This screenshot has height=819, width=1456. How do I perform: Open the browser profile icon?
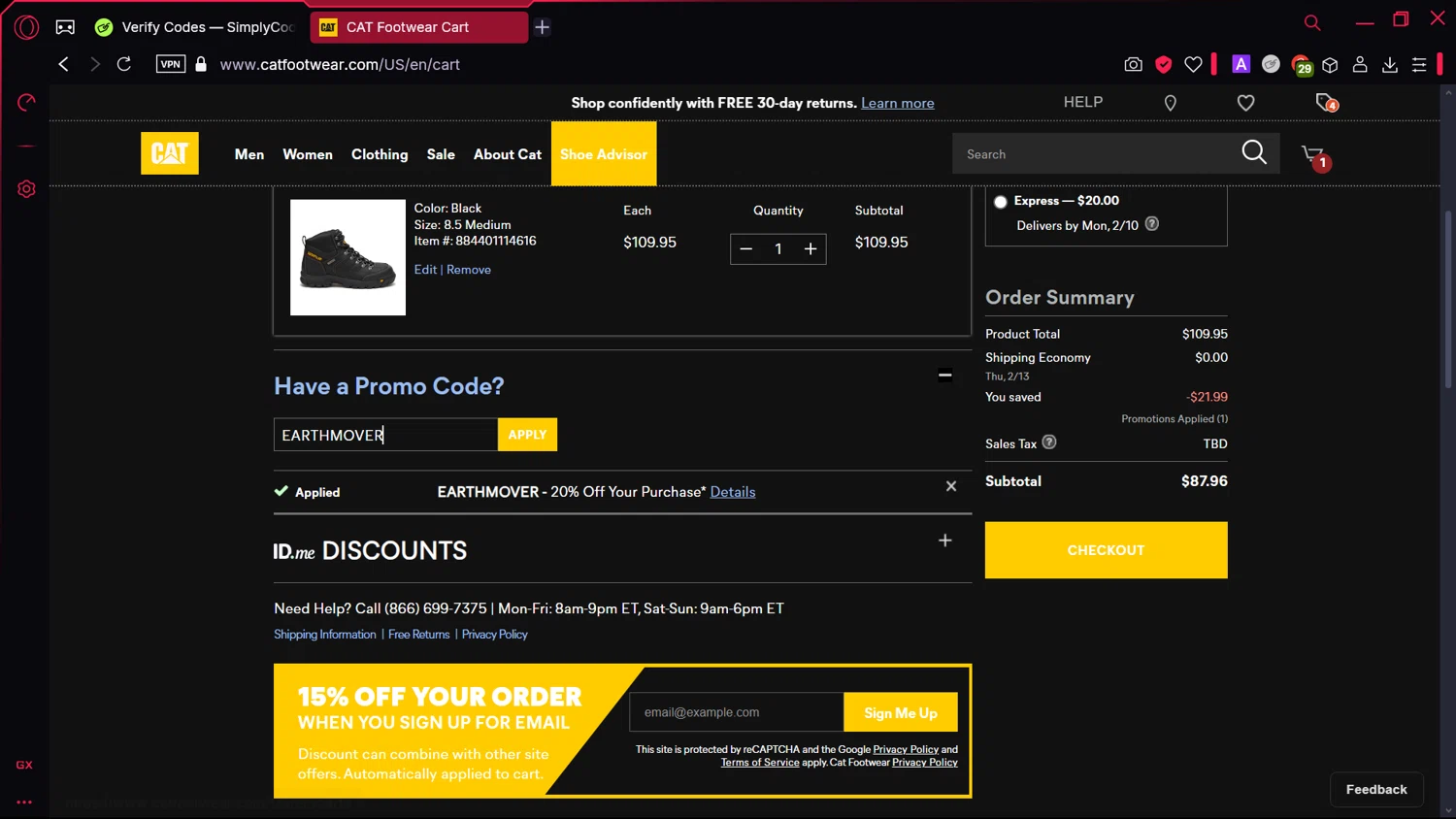tap(1360, 64)
